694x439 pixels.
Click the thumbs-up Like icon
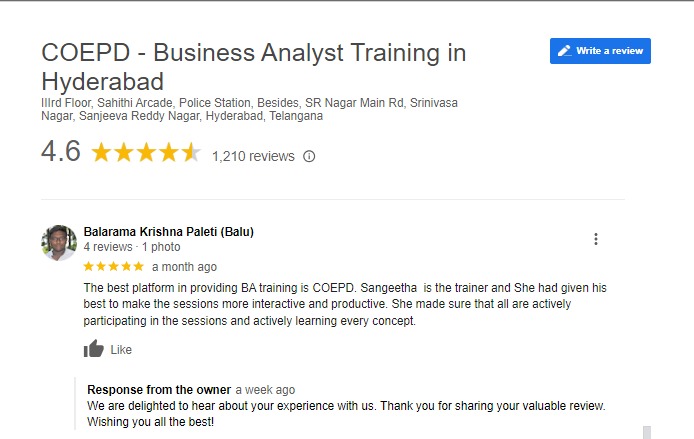[x=94, y=349]
